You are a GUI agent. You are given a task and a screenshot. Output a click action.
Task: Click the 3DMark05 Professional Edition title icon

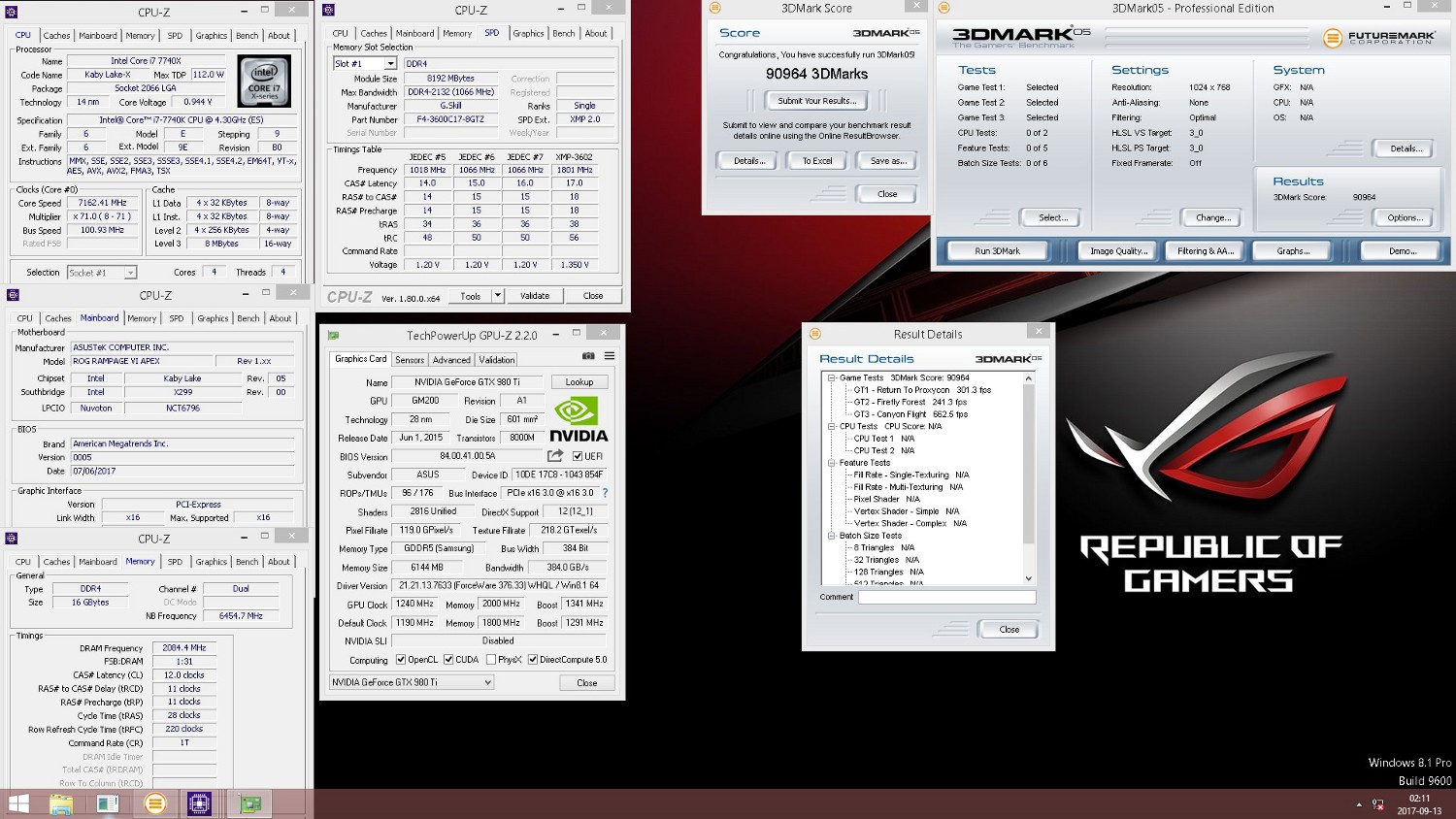pyautogui.click(x=943, y=8)
